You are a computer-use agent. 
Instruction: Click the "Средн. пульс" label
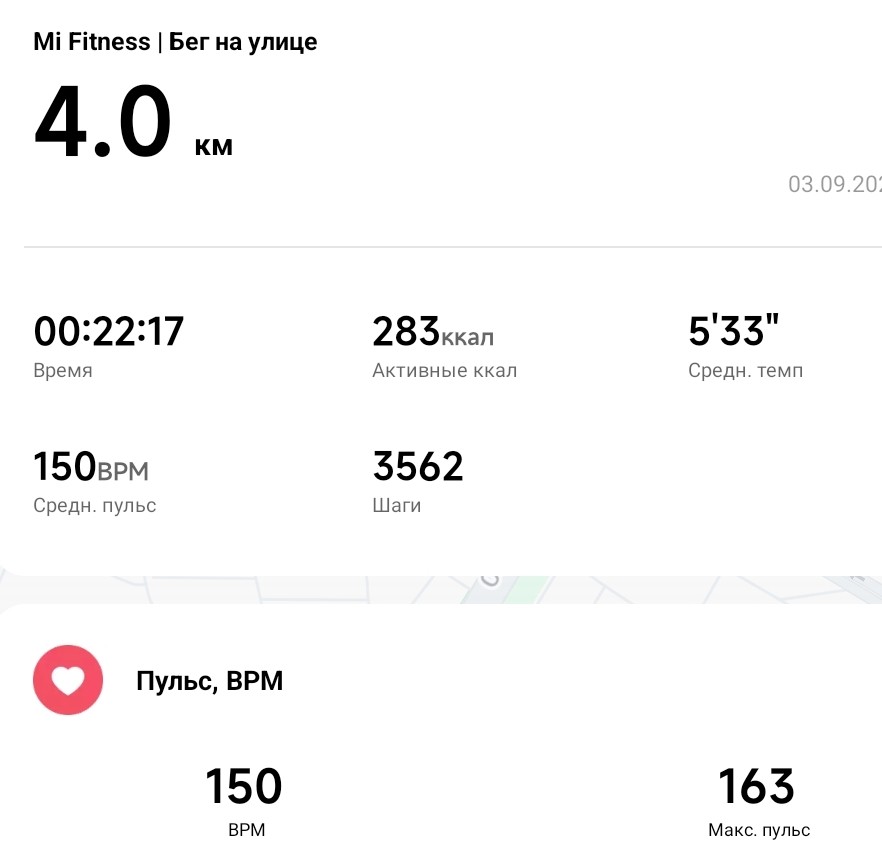tap(95, 506)
